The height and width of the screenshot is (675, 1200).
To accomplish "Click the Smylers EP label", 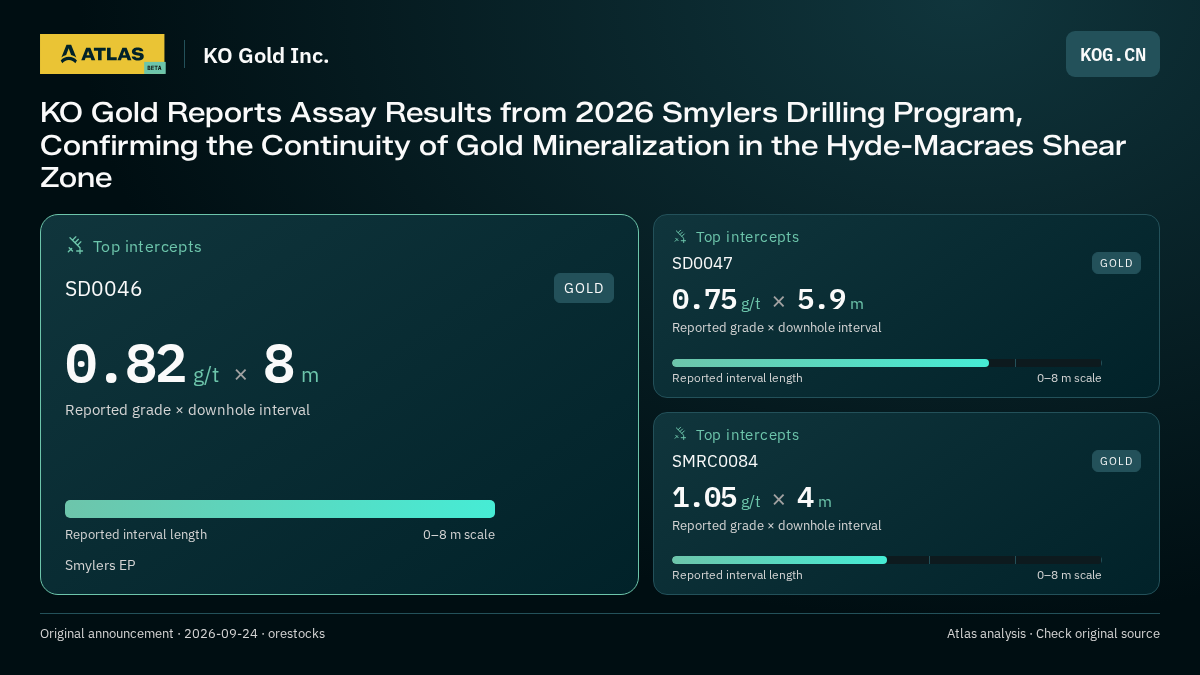I will coord(100,565).
